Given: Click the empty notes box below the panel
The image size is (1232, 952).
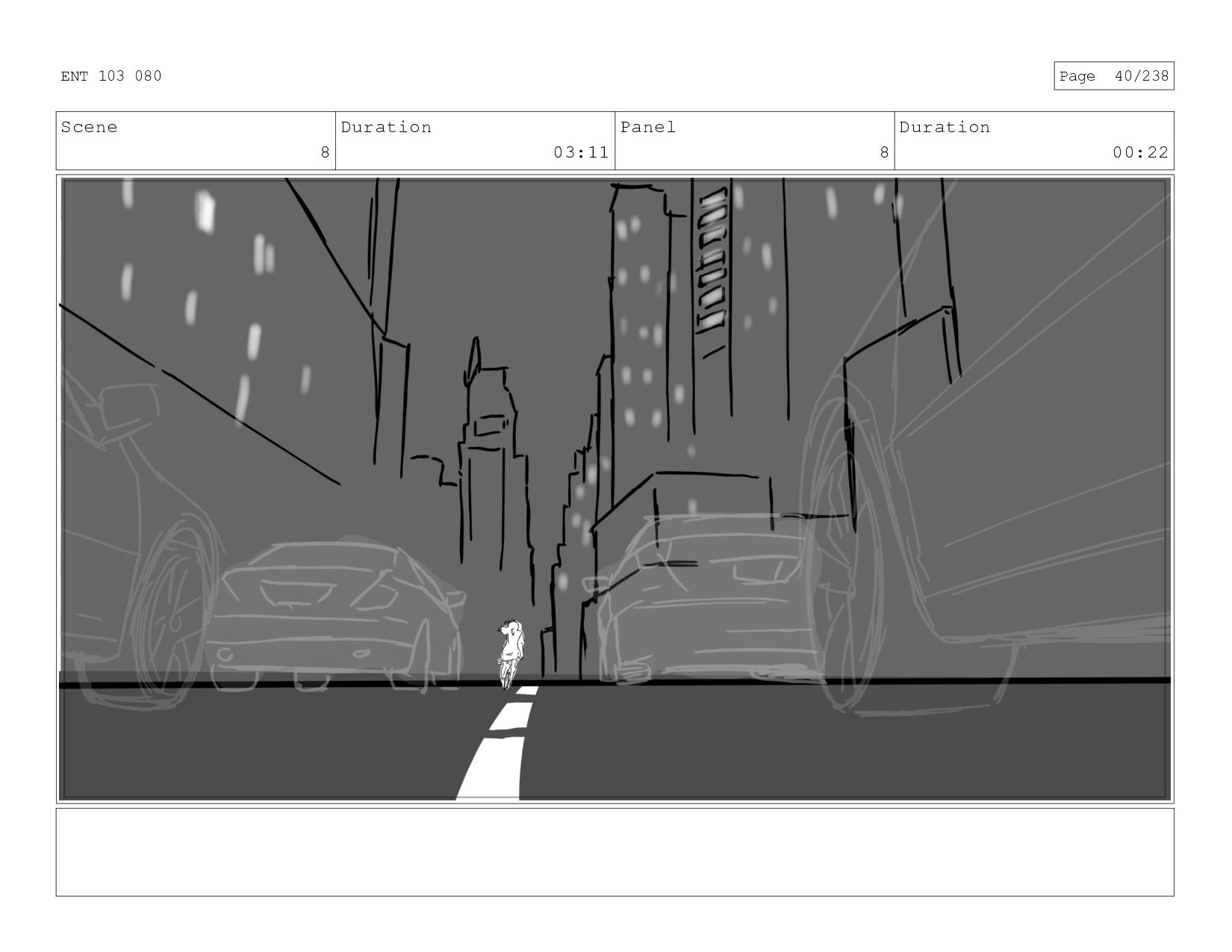Looking at the screenshot, I should click(x=615, y=852).
